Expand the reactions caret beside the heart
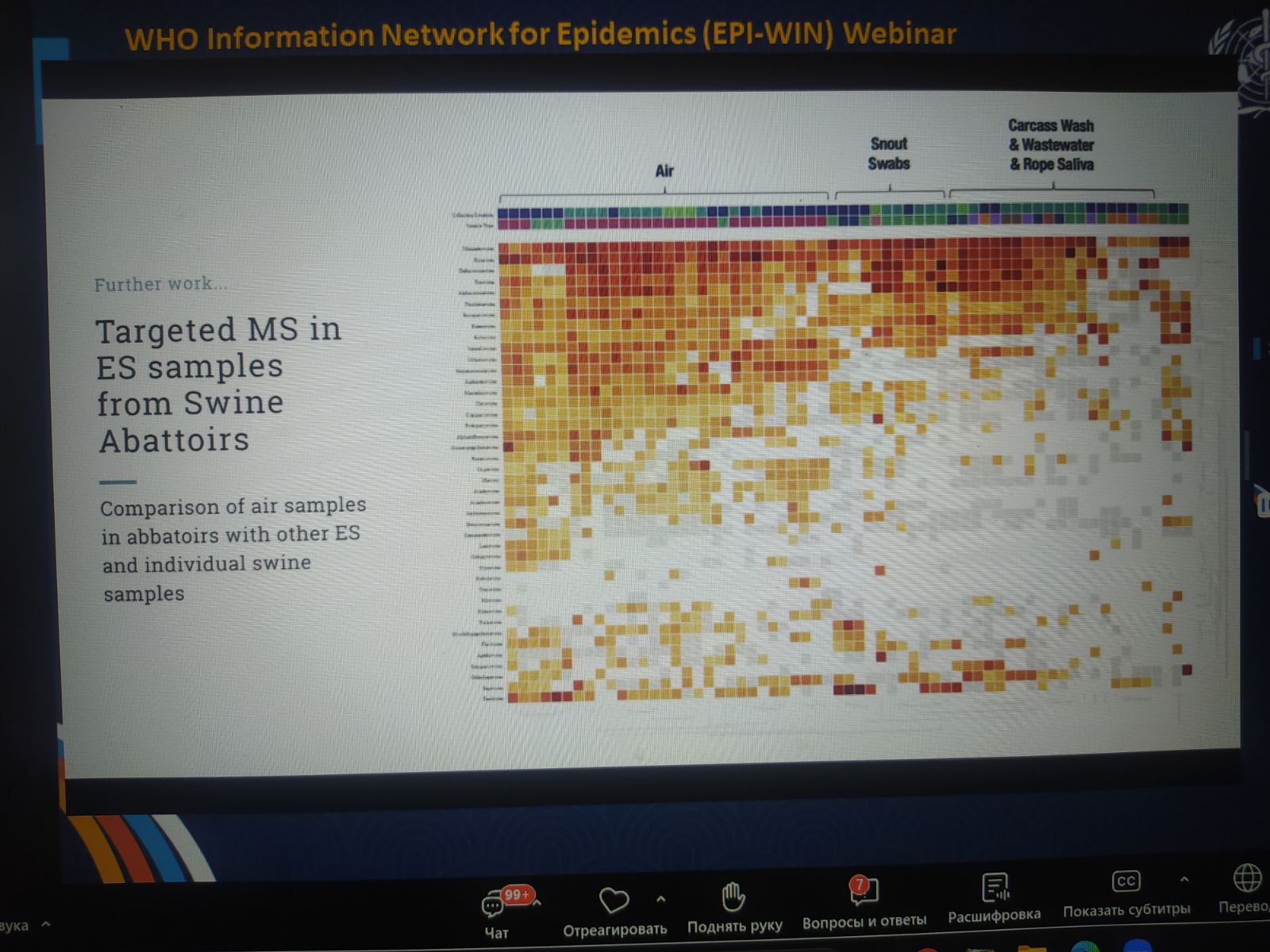 click(660, 899)
